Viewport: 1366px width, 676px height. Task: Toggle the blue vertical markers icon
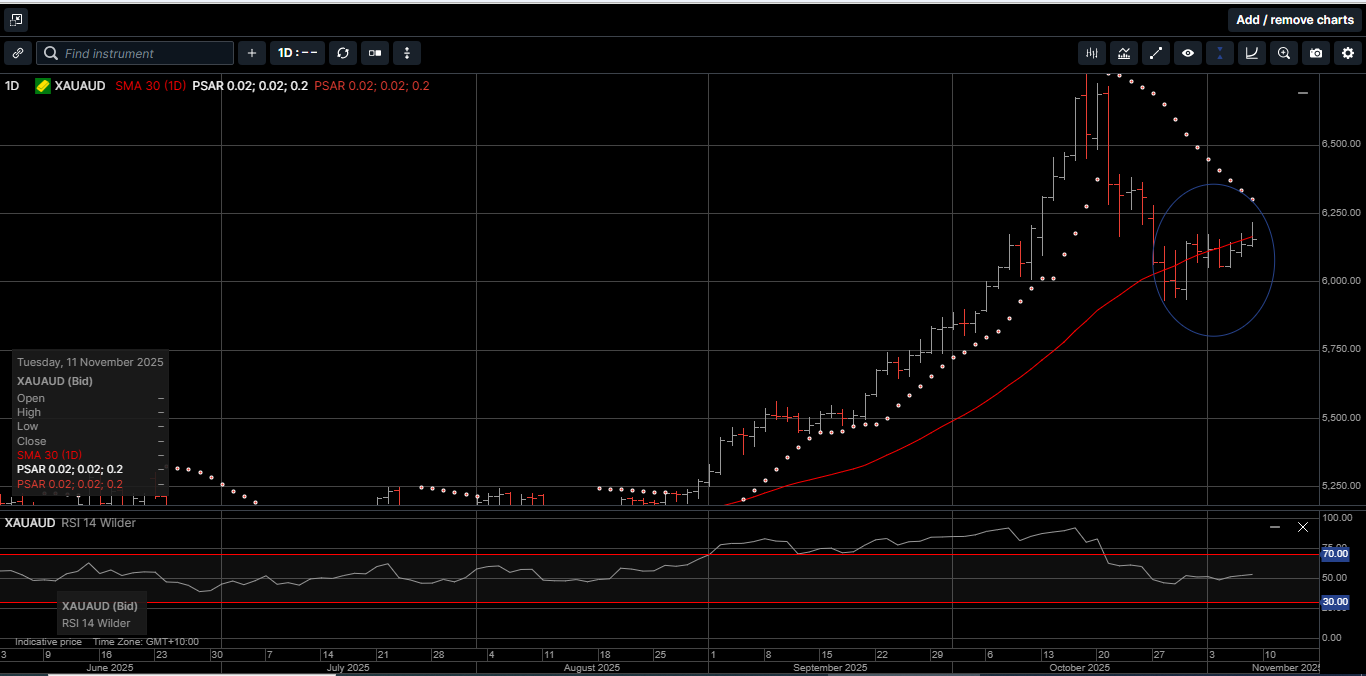click(x=1219, y=53)
